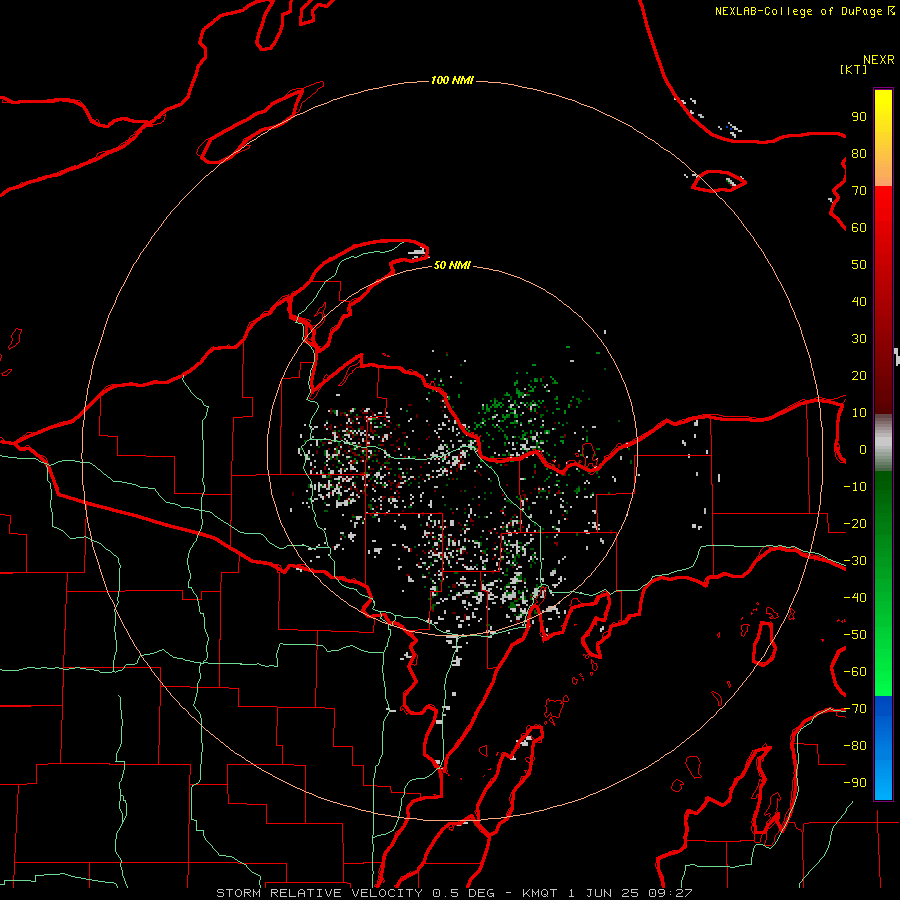Image resolution: width=900 pixels, height=900 pixels.
Task: Click the "09:27" time in caption
Action: click(670, 893)
